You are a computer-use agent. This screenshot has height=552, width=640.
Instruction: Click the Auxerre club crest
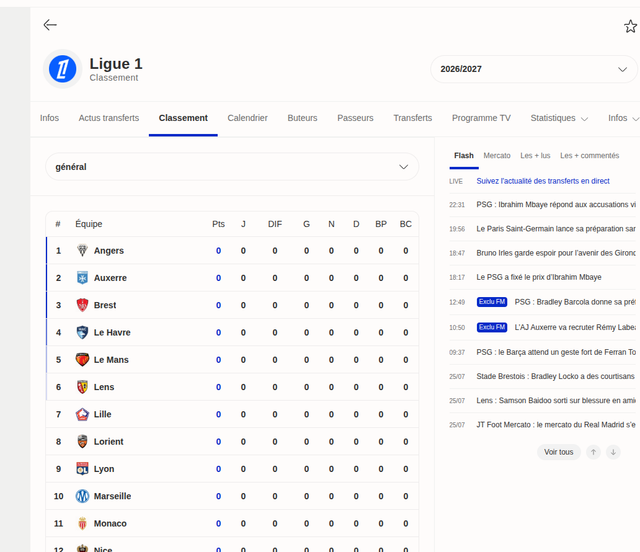point(82,278)
